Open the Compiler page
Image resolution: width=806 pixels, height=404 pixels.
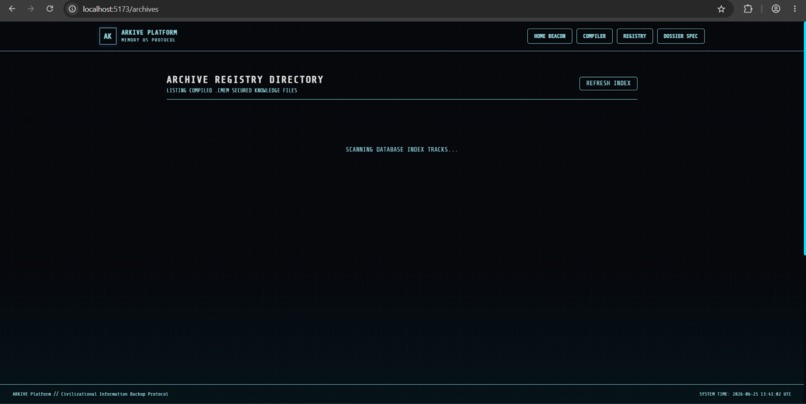pos(594,36)
